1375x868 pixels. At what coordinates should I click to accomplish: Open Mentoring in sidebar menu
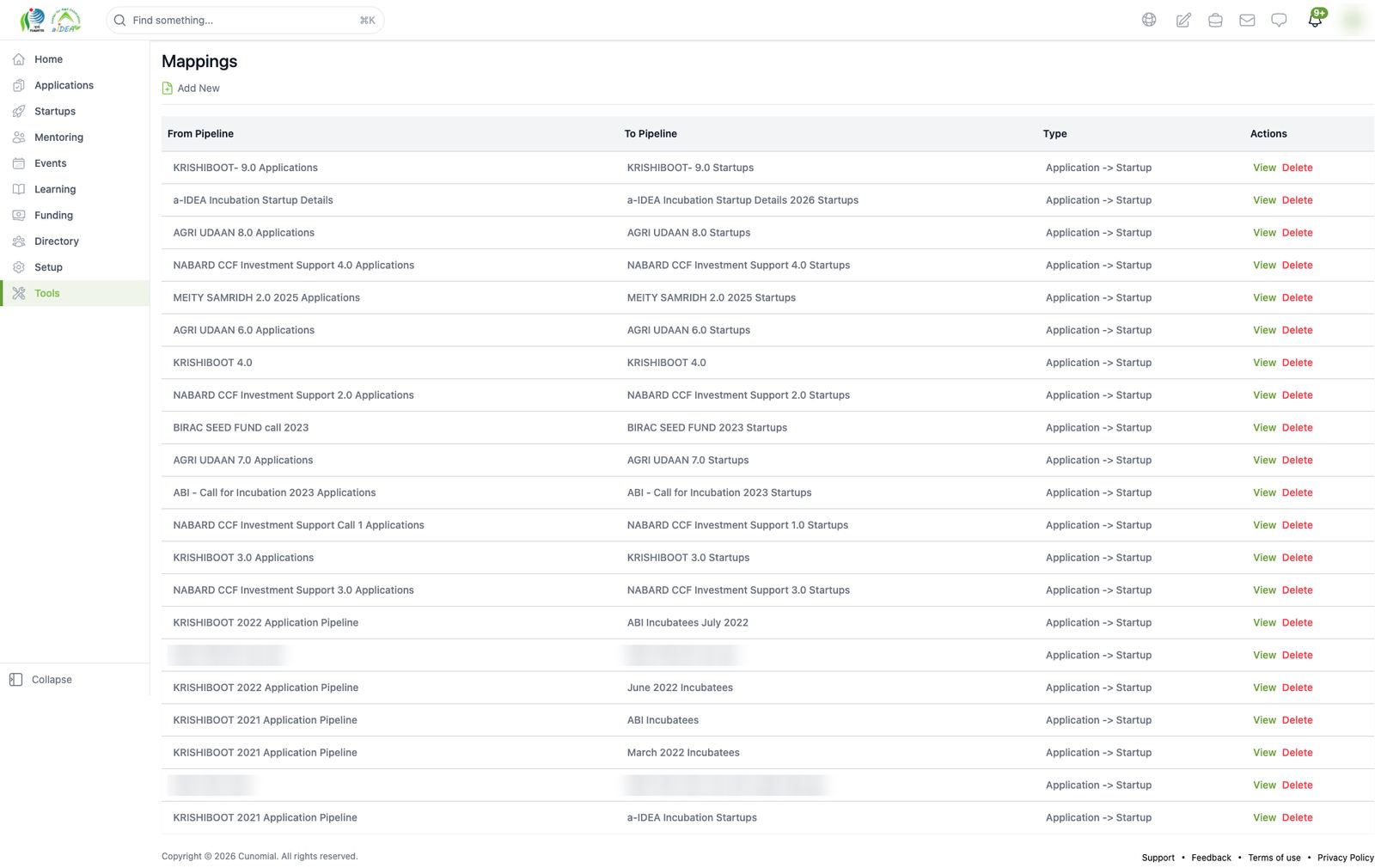tap(75, 138)
